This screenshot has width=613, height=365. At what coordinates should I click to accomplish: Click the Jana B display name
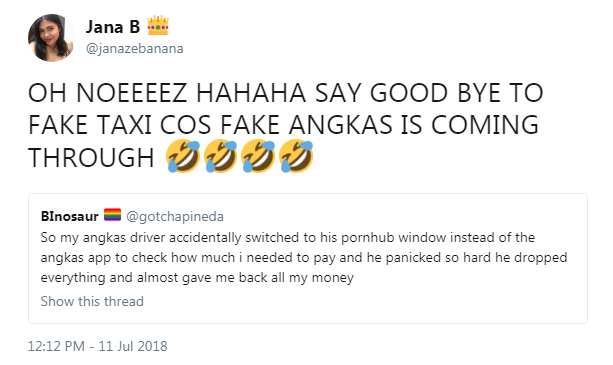point(113,27)
